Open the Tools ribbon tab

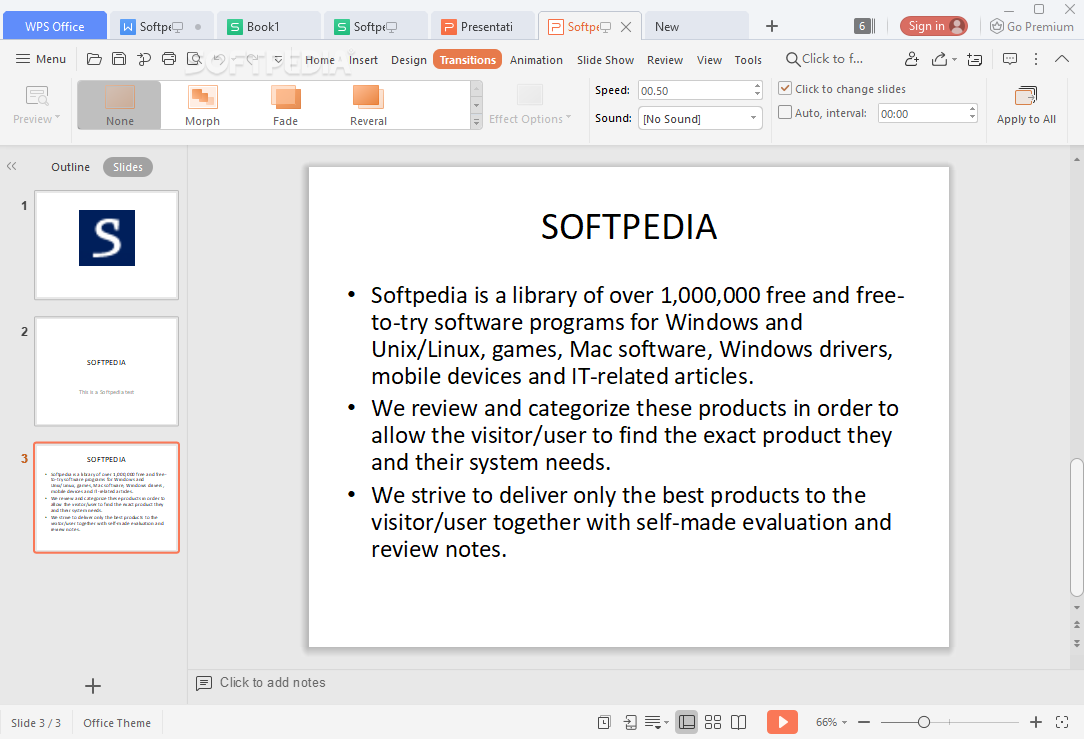point(747,60)
